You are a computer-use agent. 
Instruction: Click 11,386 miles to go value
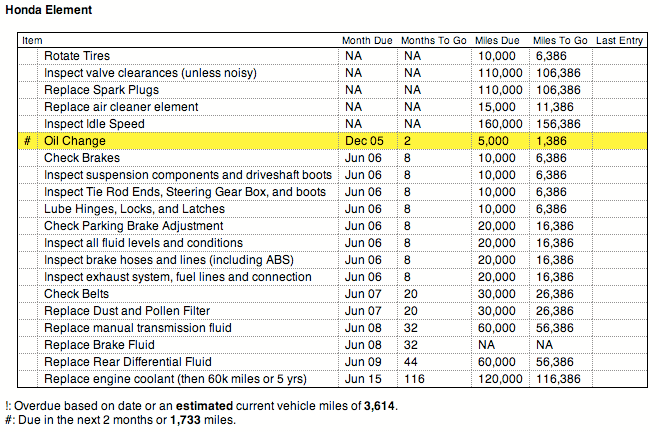pos(555,107)
